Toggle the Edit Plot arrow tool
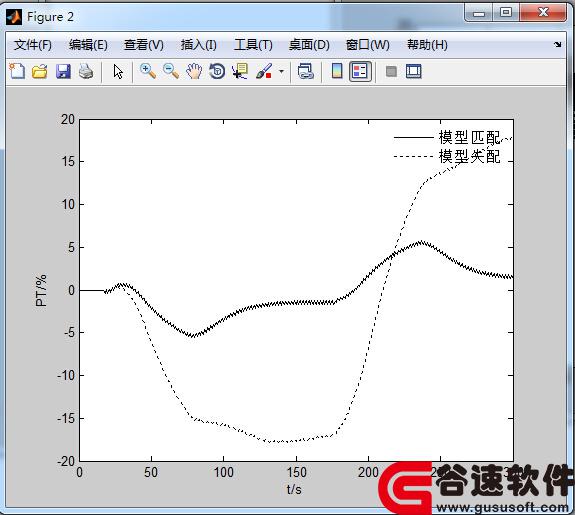Viewport: 575px width, 515px height. click(x=118, y=71)
